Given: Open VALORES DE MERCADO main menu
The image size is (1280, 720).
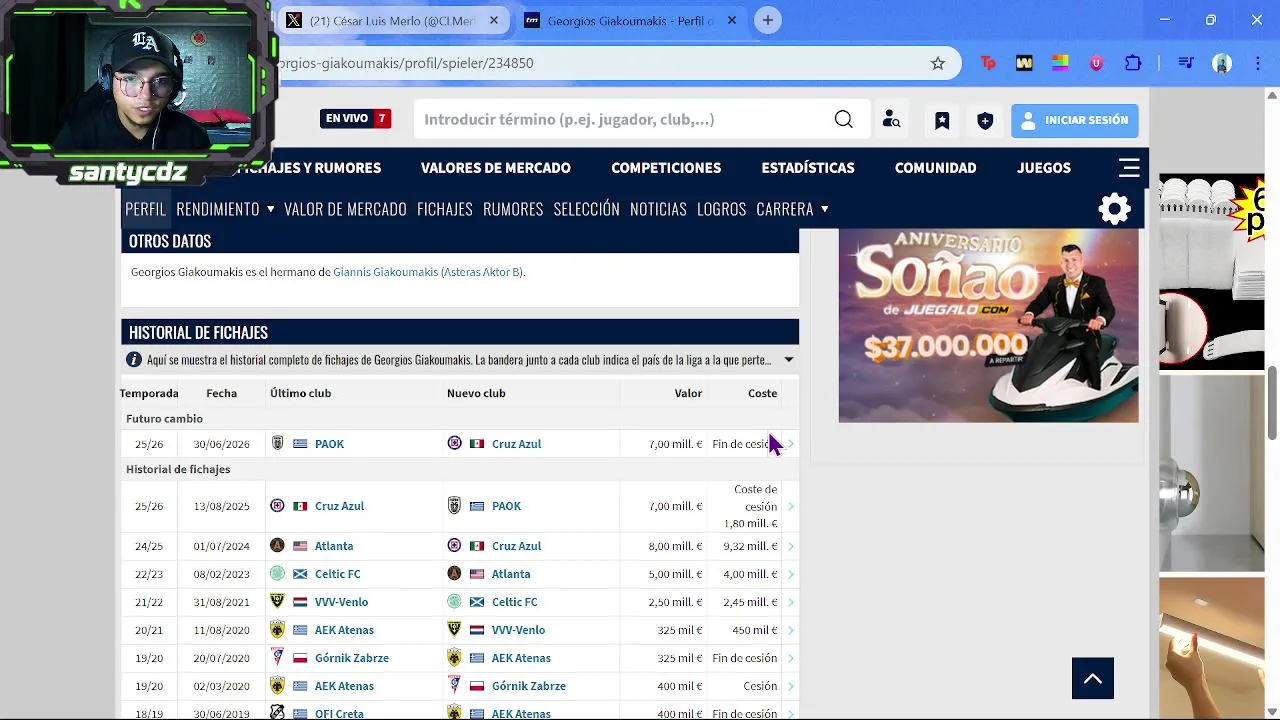Looking at the screenshot, I should point(496,168).
